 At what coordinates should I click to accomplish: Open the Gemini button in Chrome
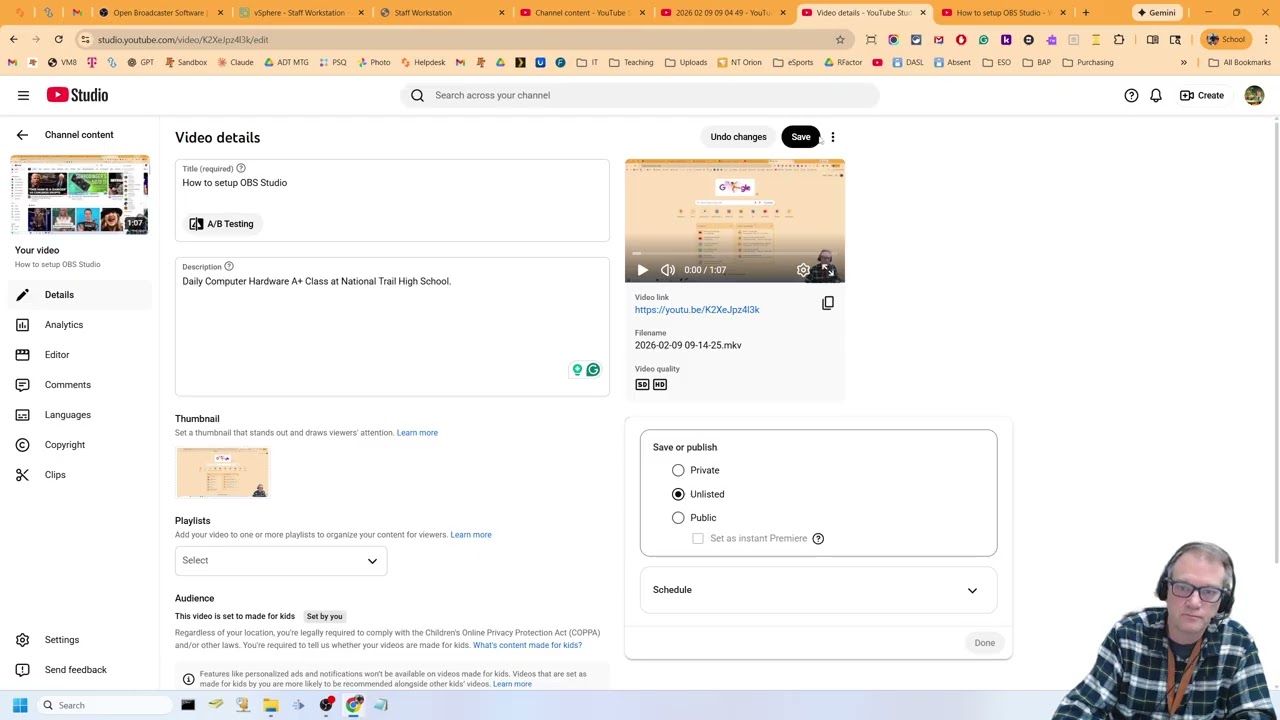click(x=1155, y=13)
